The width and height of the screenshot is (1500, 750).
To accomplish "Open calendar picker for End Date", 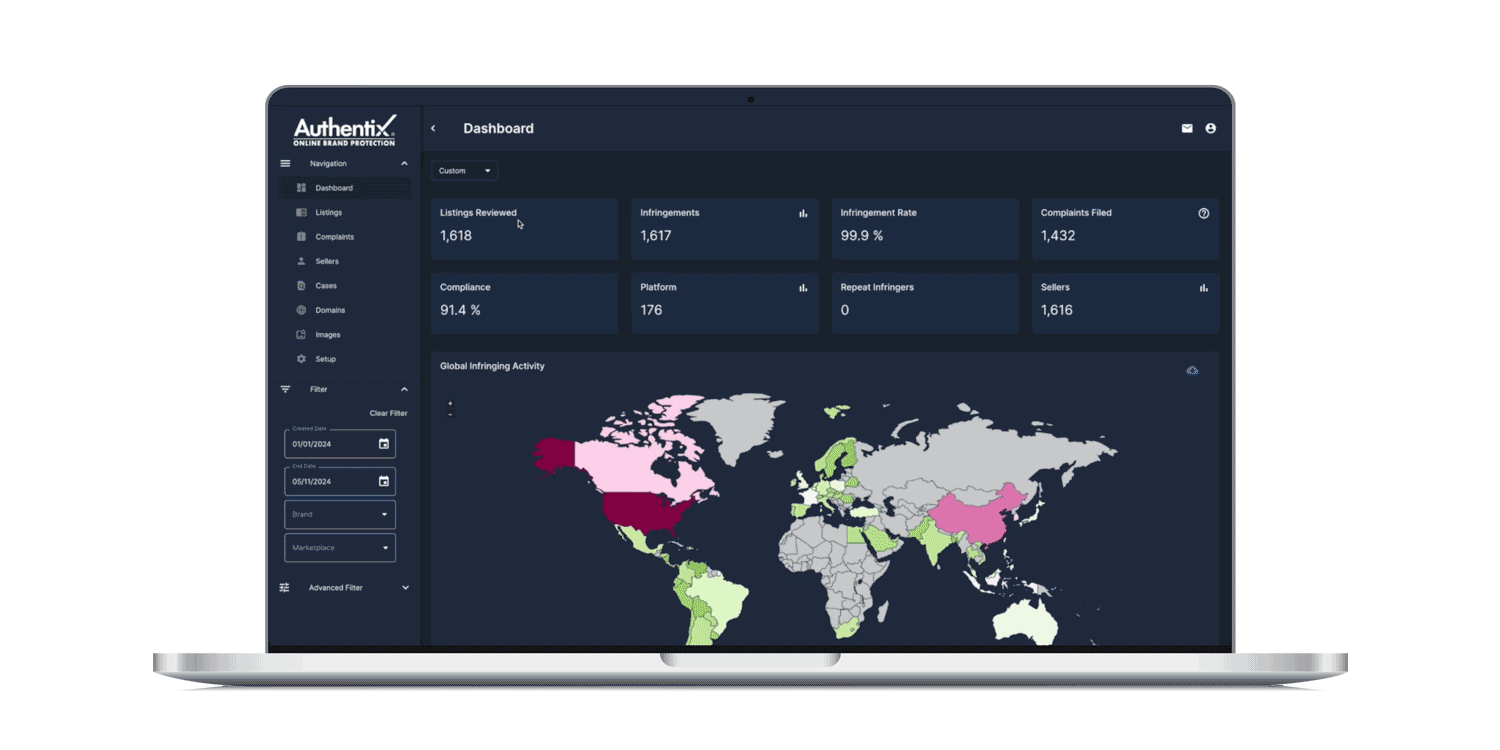I will [383, 481].
